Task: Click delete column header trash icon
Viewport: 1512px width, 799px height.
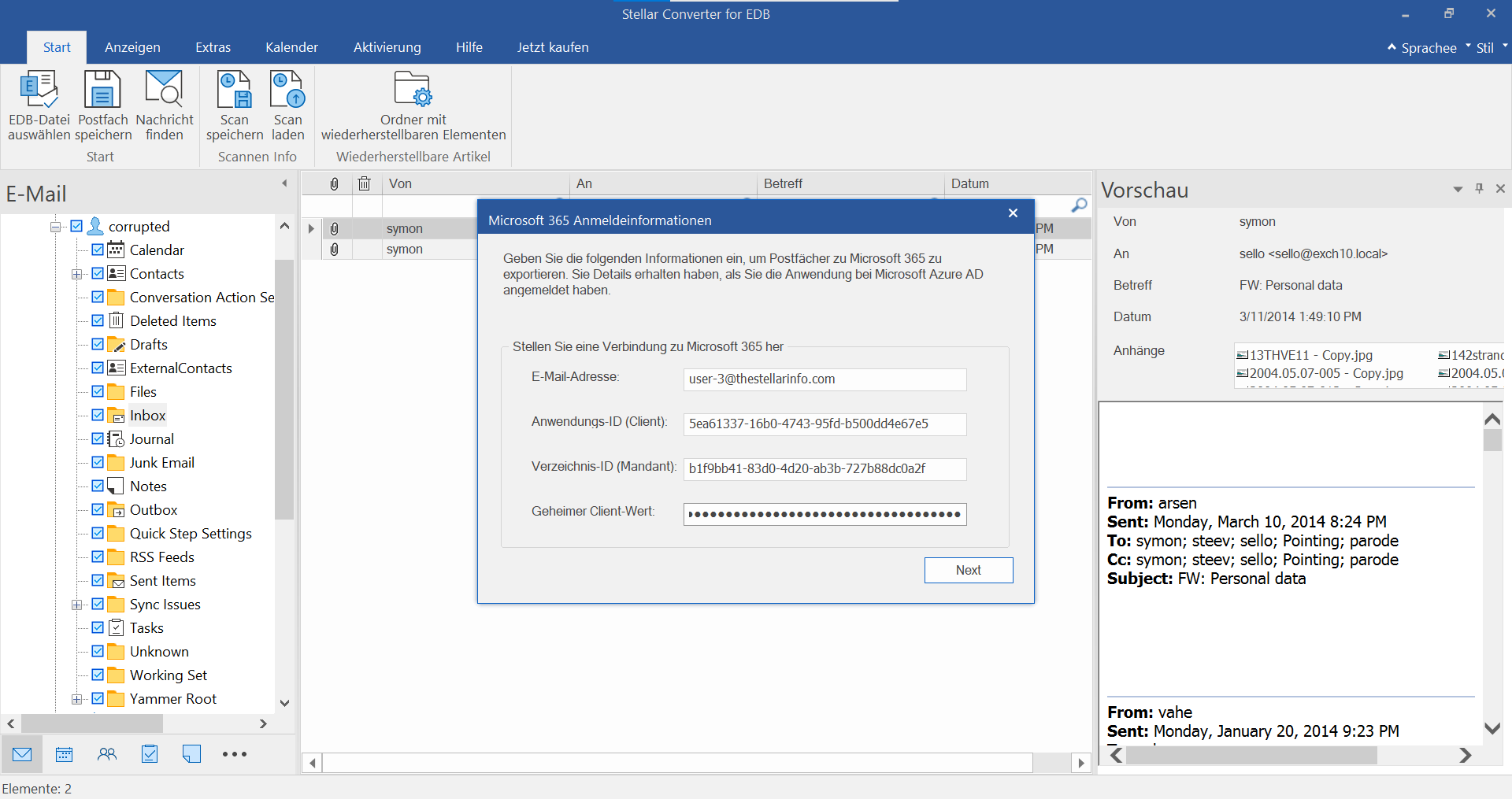Action: click(x=364, y=183)
